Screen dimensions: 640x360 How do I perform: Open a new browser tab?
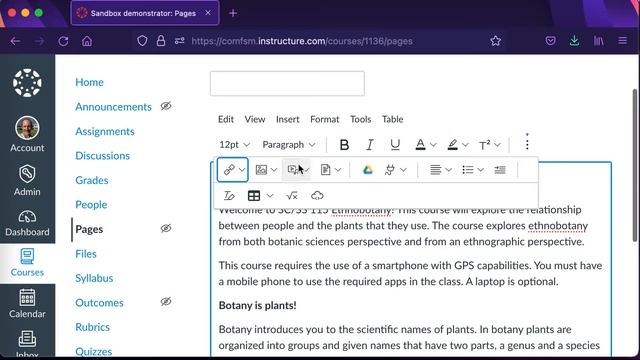[x=233, y=13]
